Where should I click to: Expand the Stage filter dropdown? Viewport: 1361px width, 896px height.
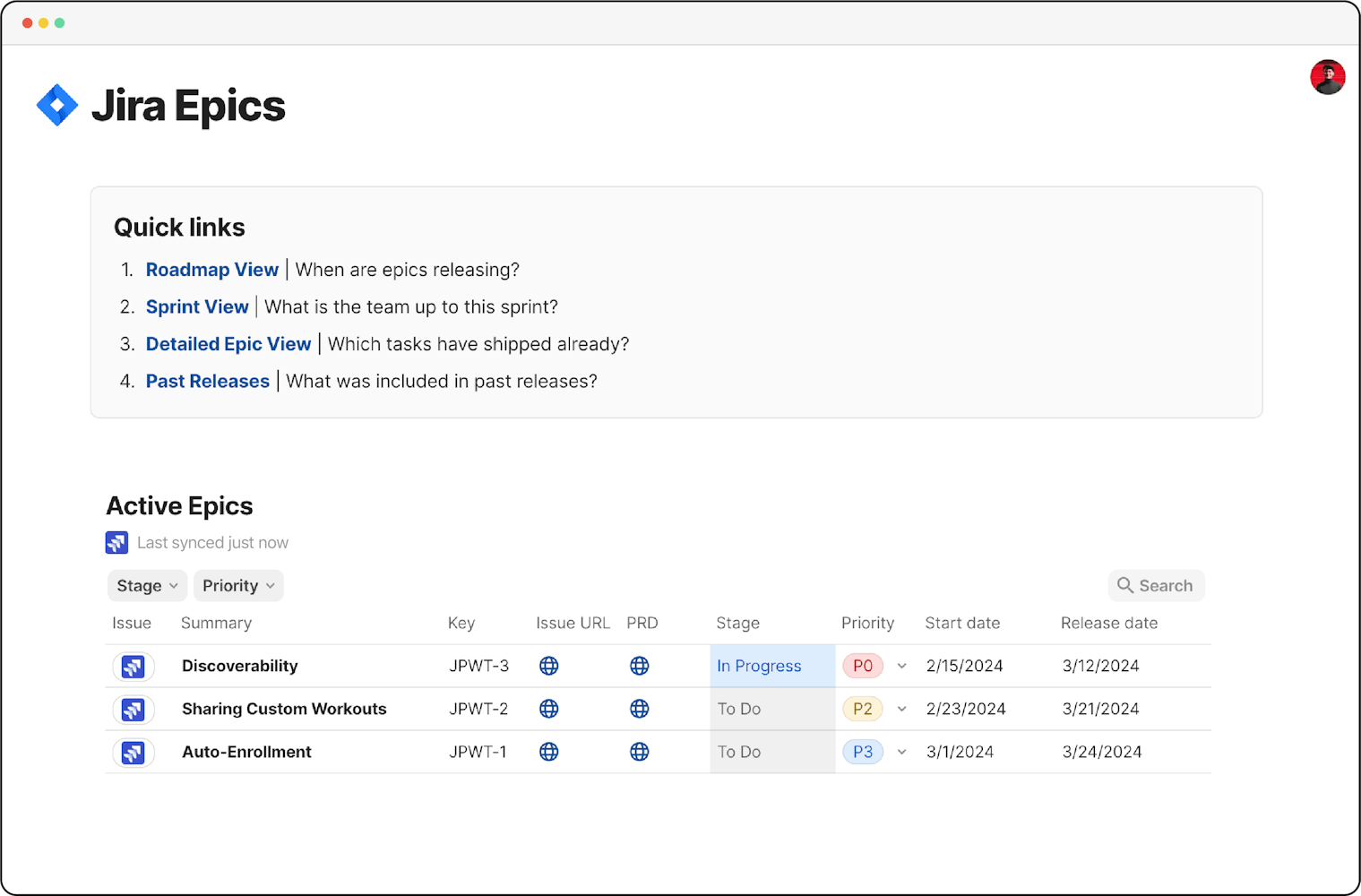[147, 586]
